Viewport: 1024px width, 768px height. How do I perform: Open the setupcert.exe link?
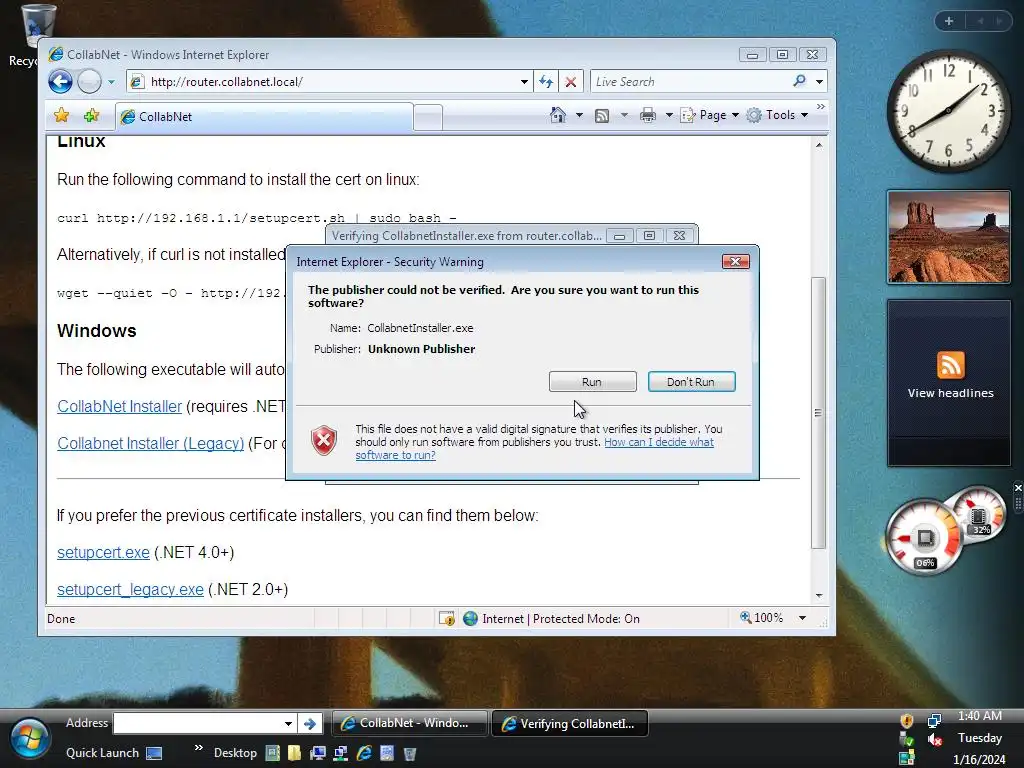104,552
